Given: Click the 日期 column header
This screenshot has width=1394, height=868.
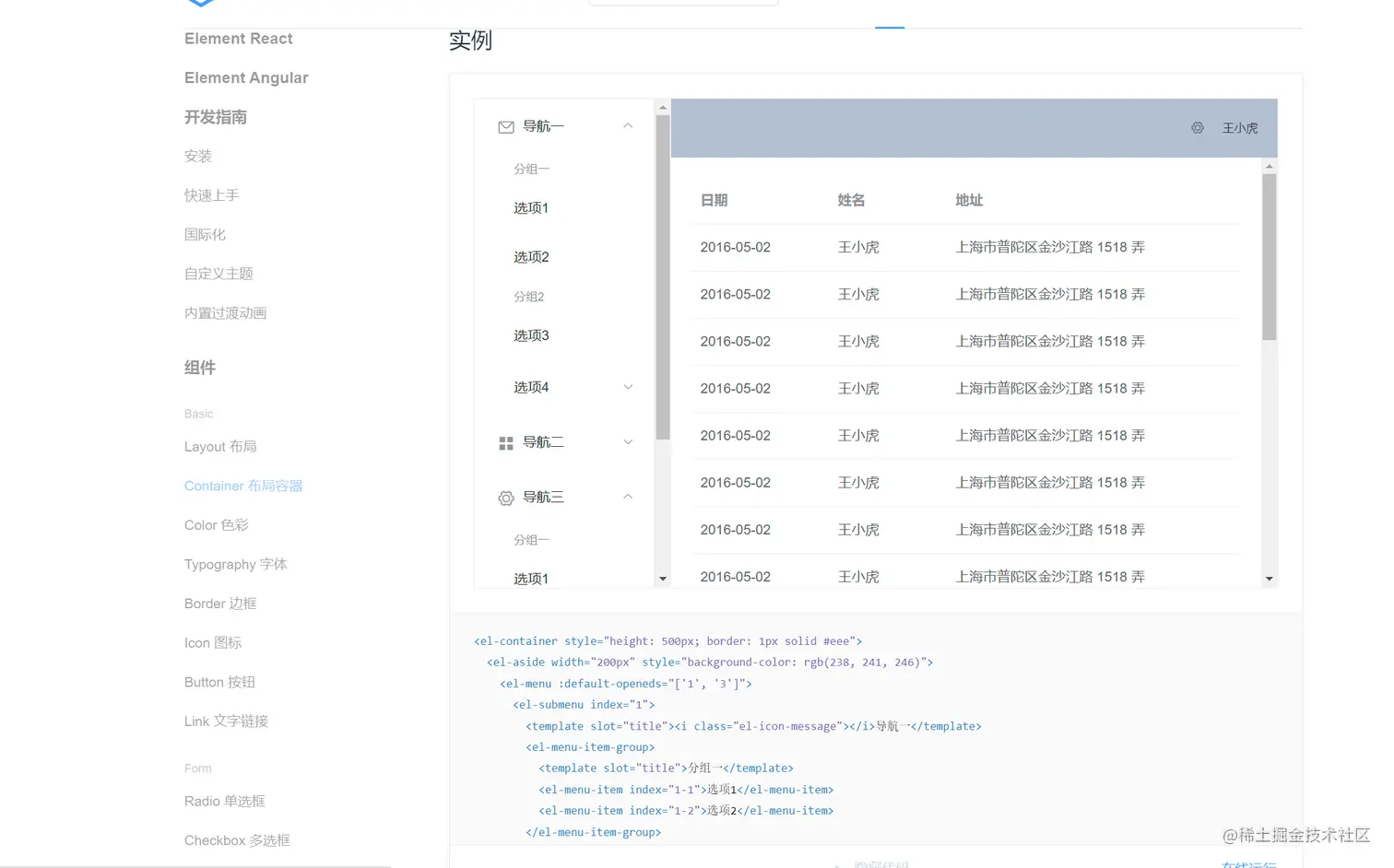Looking at the screenshot, I should click(x=714, y=200).
